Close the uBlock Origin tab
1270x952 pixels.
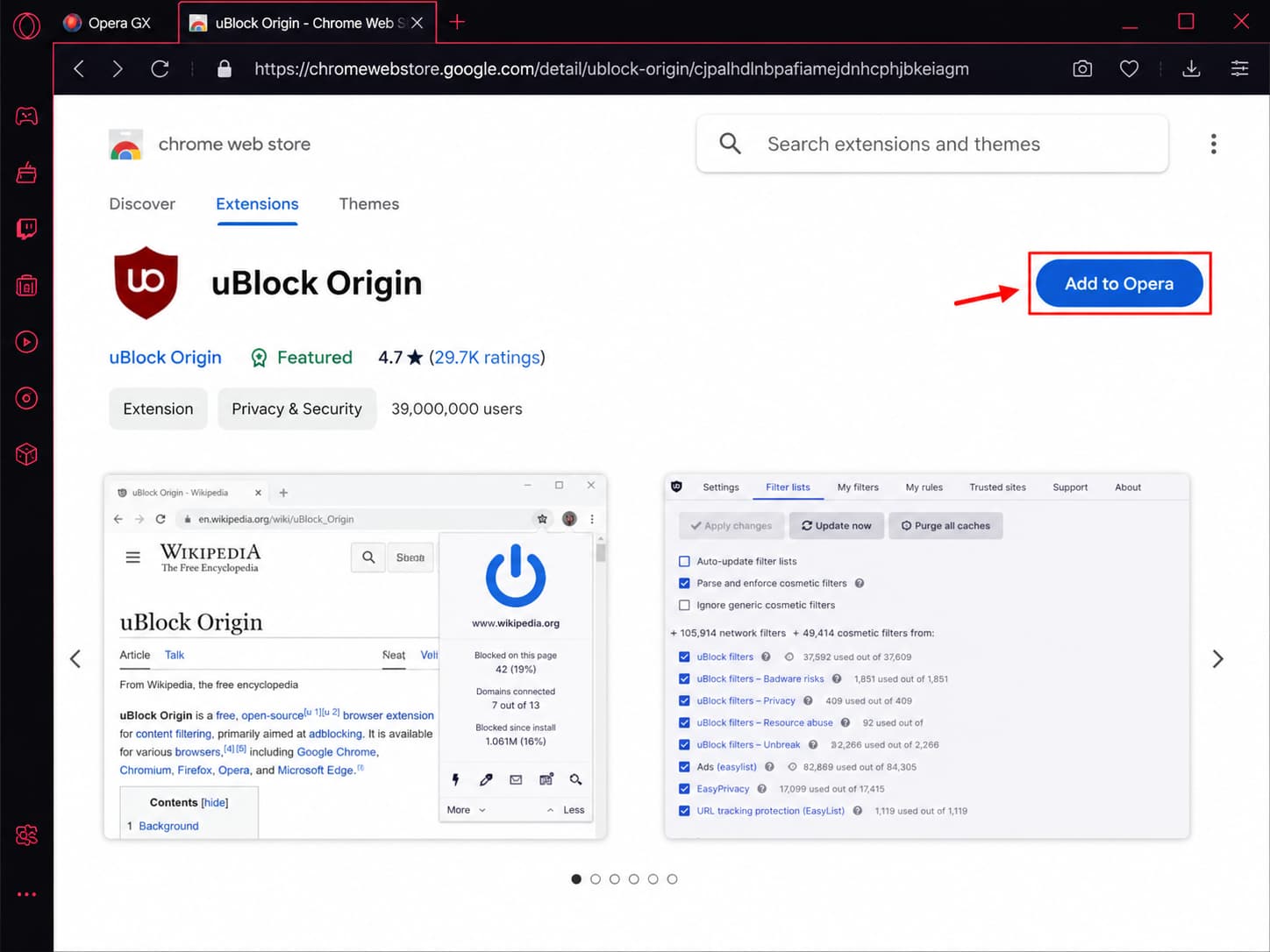417,23
